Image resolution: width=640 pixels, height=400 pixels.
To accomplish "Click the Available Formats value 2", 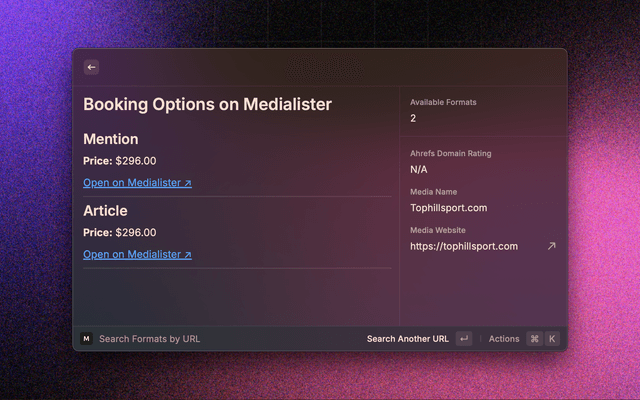I will click(x=413, y=118).
